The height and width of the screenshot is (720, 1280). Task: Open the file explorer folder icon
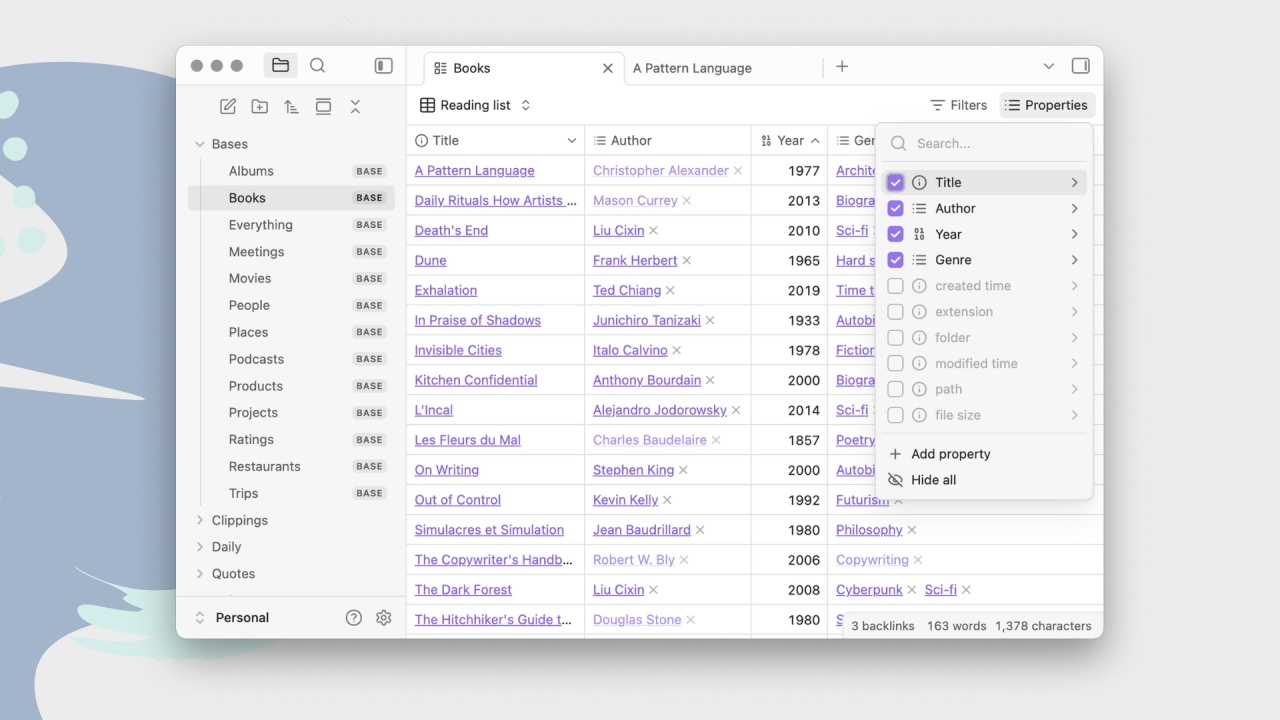(x=280, y=65)
